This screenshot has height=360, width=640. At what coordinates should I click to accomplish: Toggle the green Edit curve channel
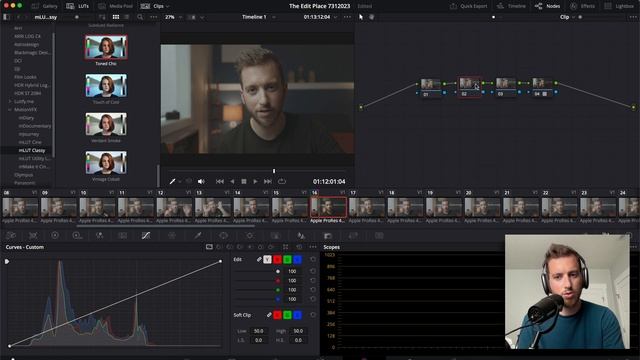point(287,259)
